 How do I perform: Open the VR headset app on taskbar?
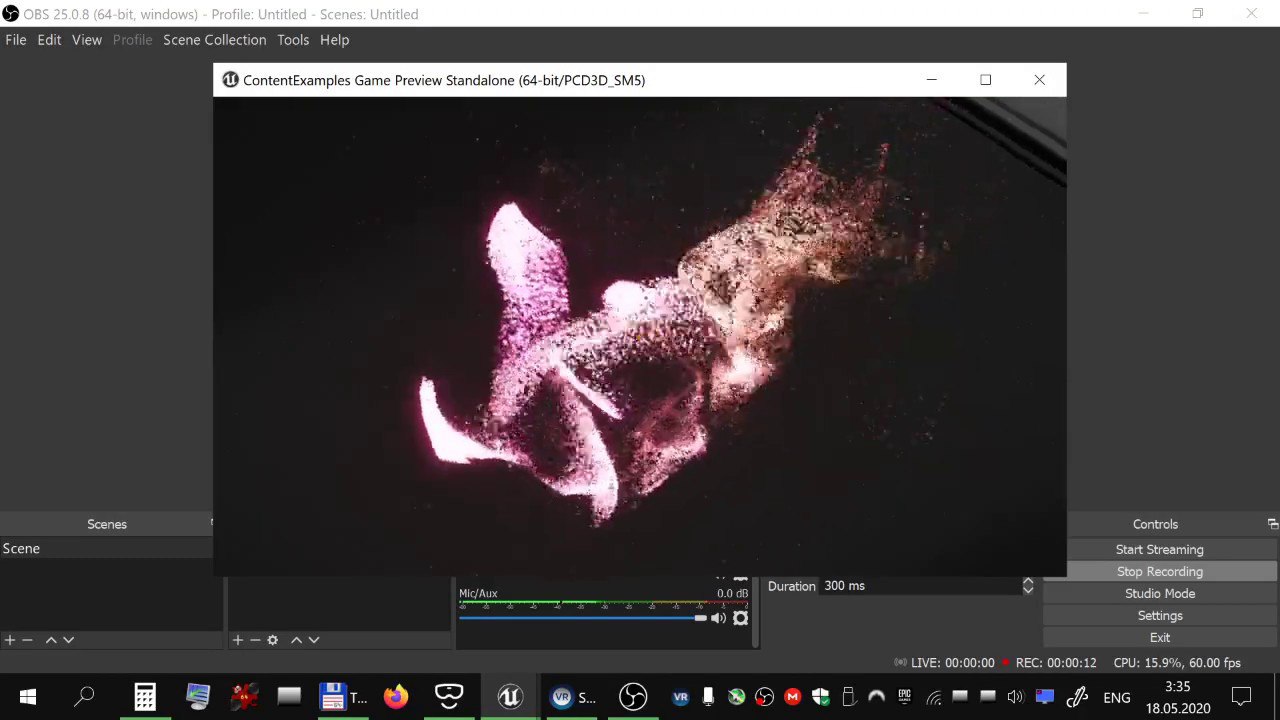449,697
